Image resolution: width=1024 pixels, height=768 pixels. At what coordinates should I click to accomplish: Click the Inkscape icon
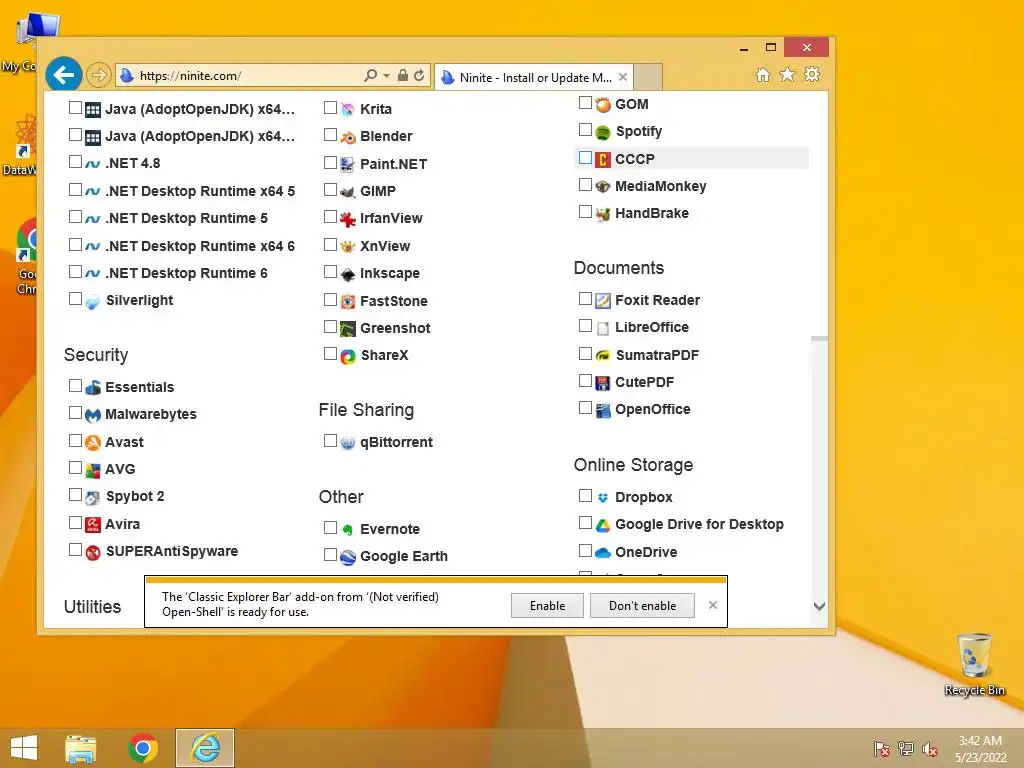348,274
